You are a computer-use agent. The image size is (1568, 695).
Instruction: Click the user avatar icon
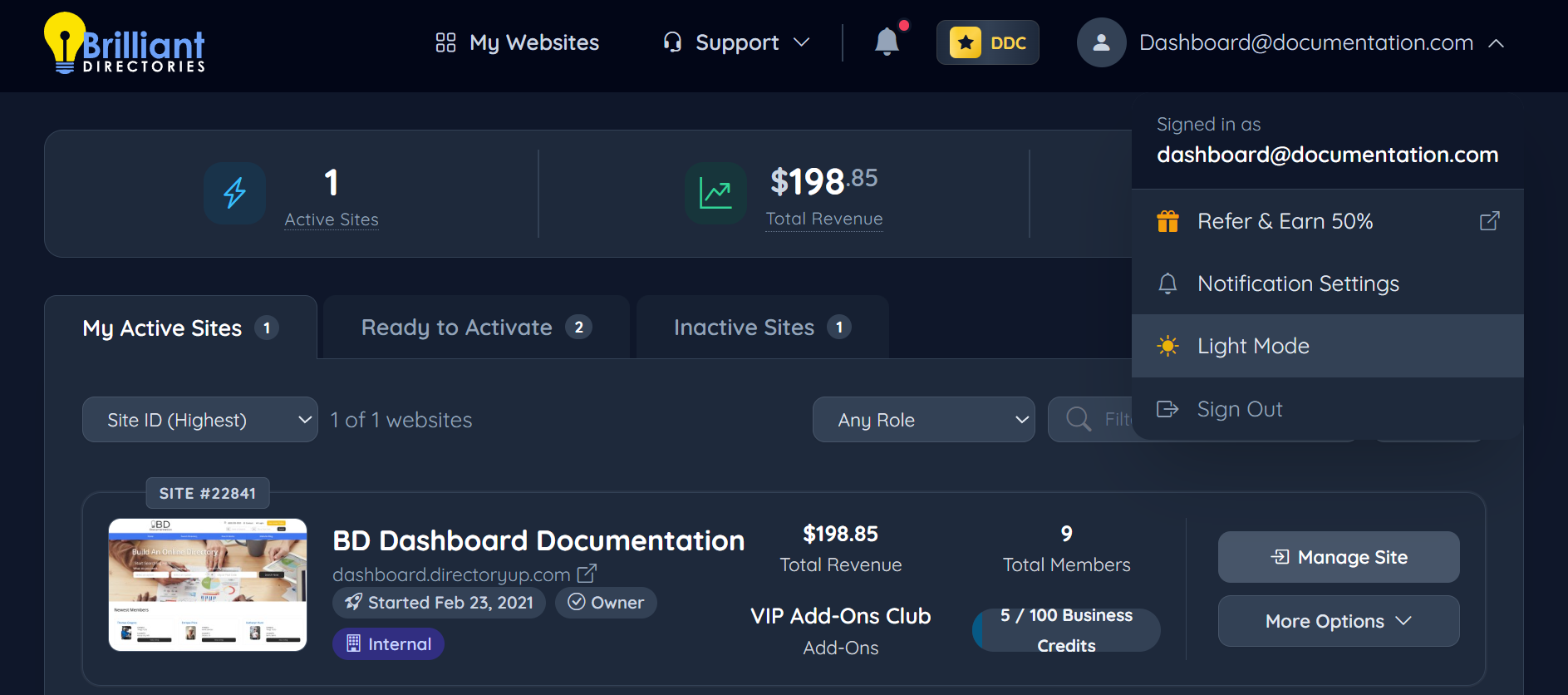pos(1101,42)
